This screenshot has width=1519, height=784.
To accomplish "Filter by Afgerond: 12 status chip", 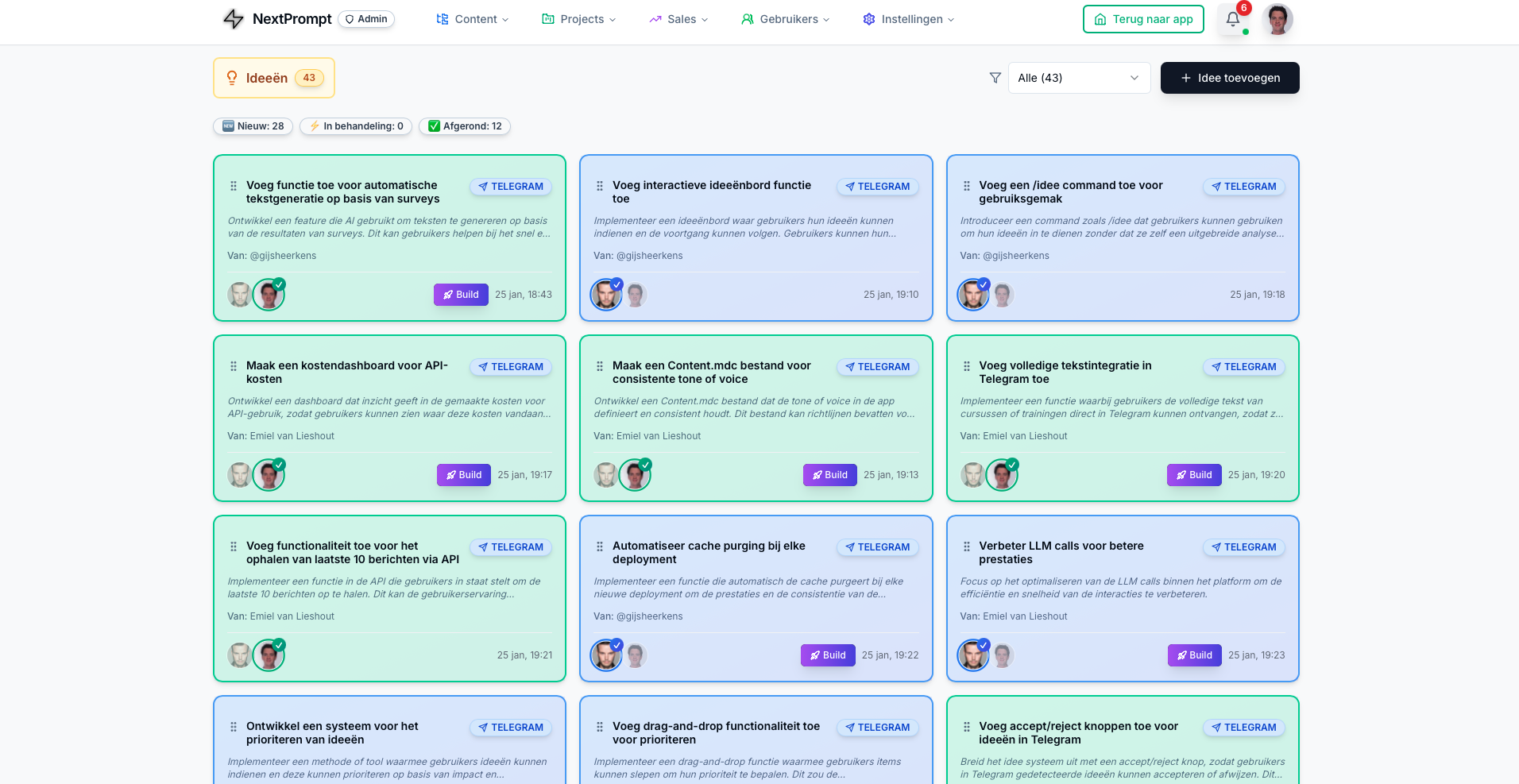I will (465, 126).
